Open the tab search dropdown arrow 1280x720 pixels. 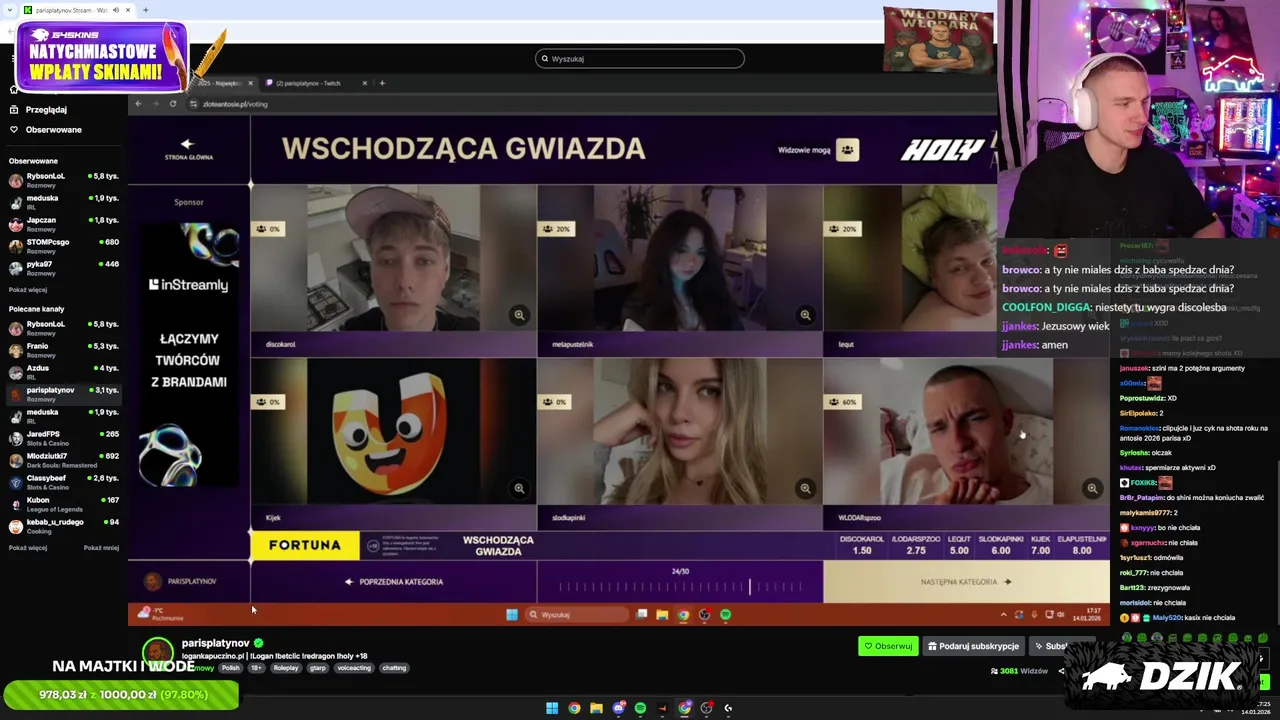pos(8,10)
